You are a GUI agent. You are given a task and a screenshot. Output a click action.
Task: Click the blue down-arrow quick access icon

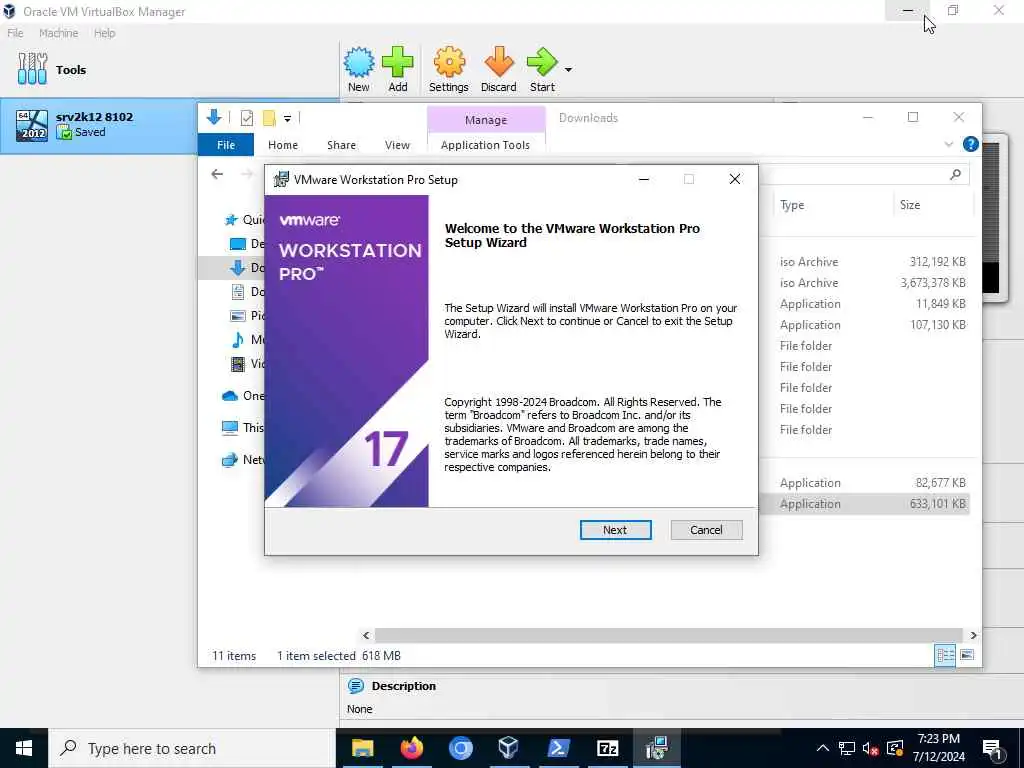click(214, 118)
